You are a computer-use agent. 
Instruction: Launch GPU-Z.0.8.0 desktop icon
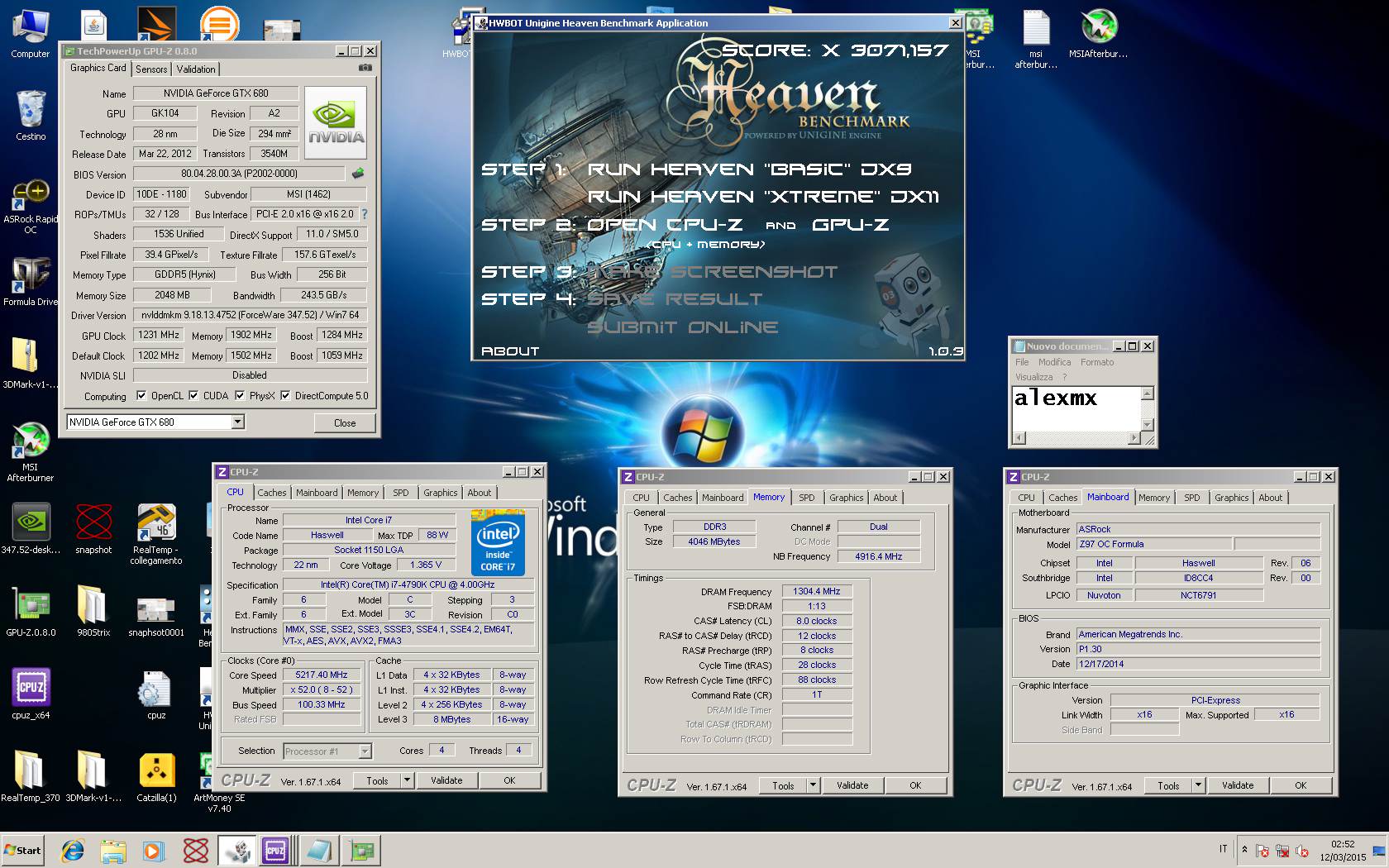31,612
